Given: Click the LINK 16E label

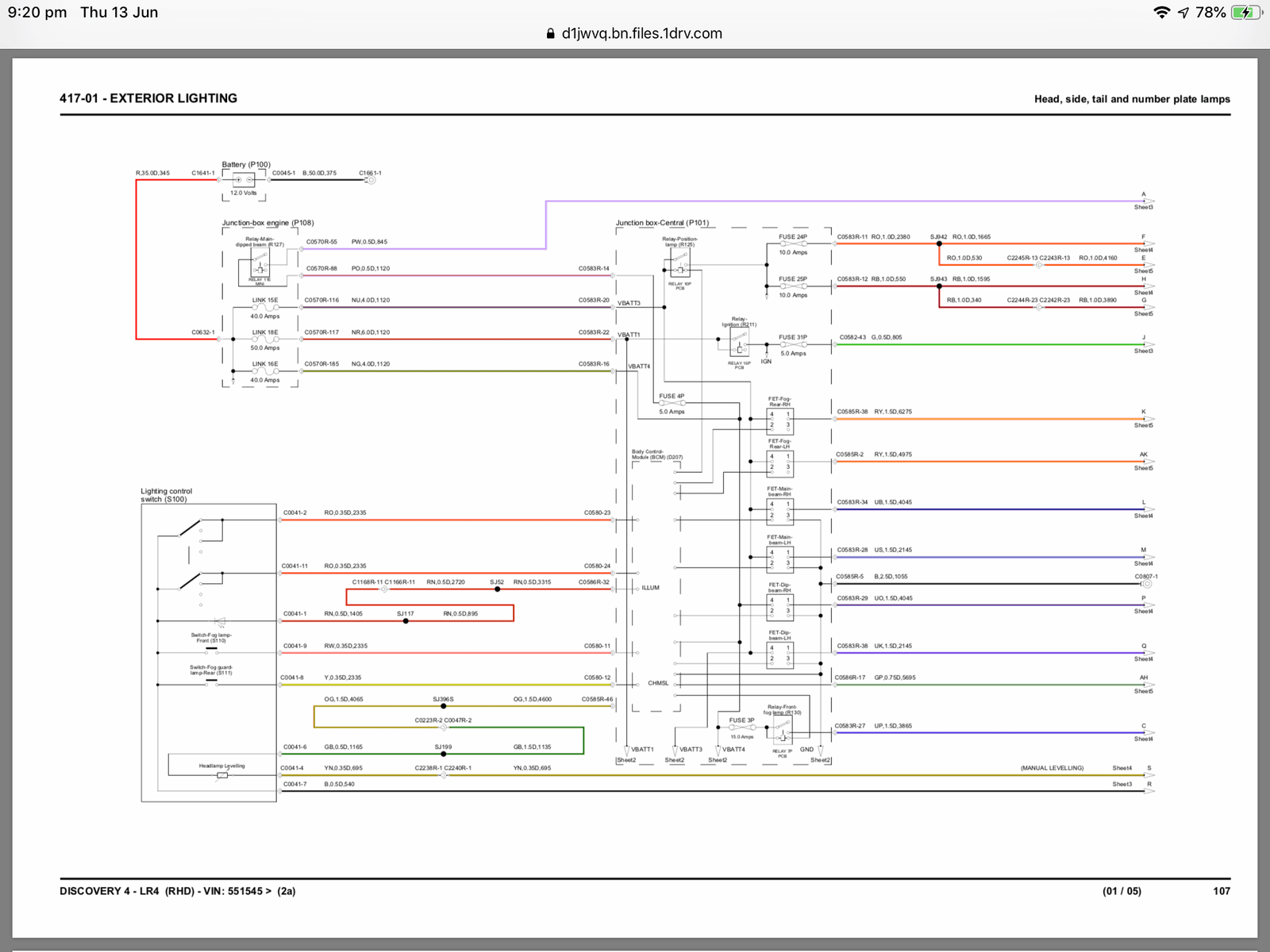Looking at the screenshot, I should pyautogui.click(x=265, y=364).
